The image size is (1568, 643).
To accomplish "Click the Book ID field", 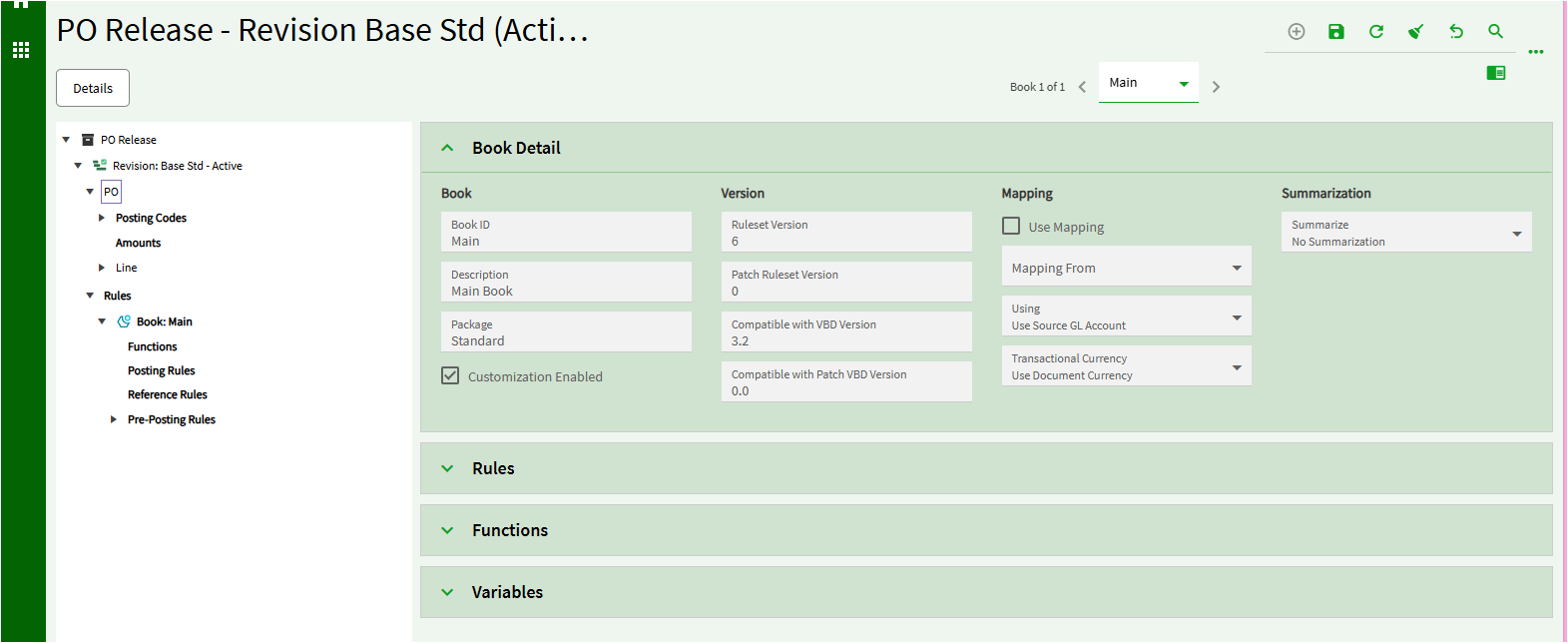I will click(x=566, y=233).
